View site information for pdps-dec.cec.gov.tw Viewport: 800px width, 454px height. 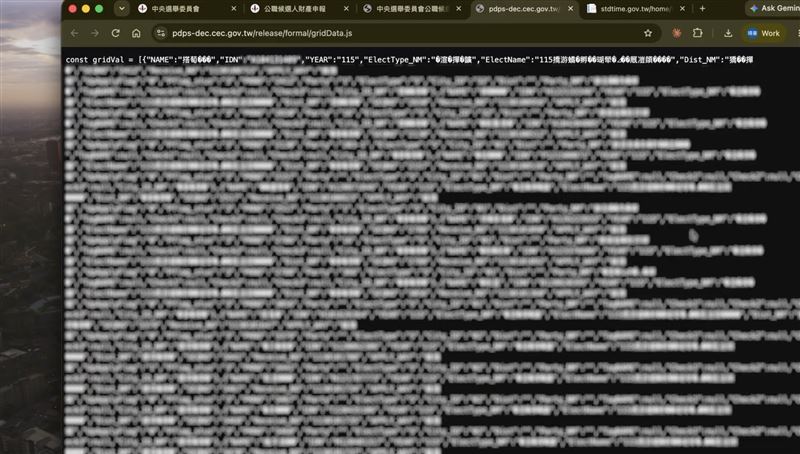click(161, 33)
